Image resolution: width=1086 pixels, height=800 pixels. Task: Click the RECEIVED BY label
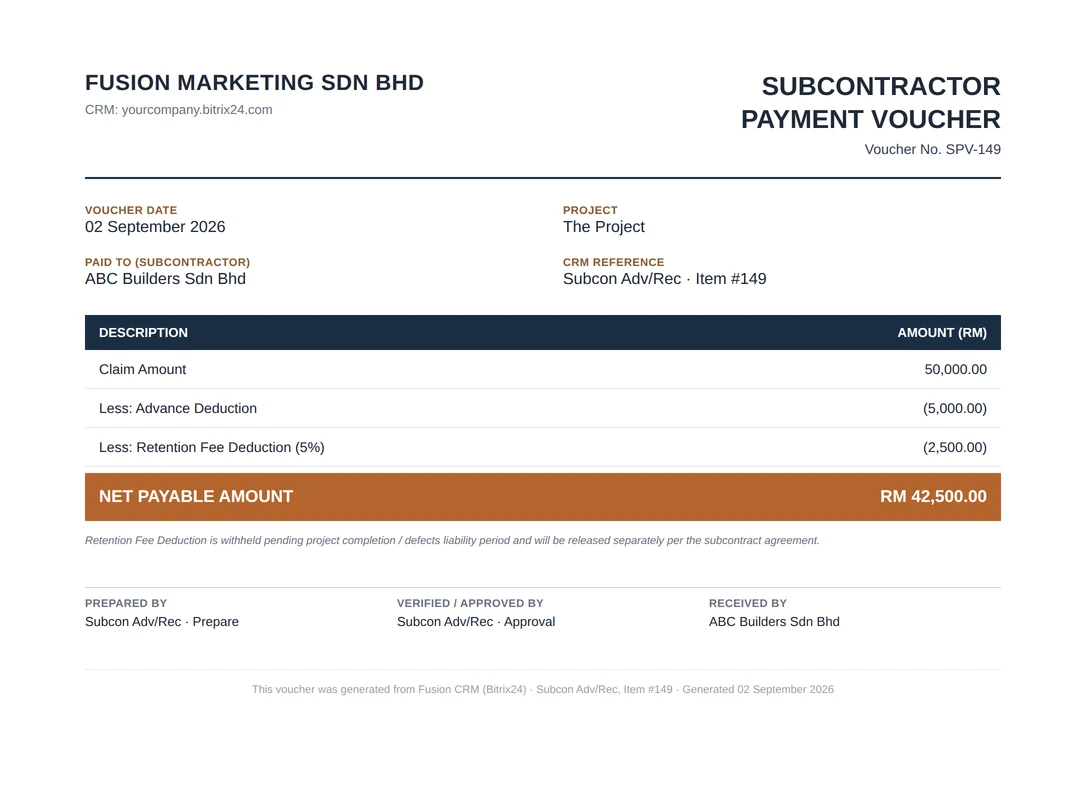[748, 603]
